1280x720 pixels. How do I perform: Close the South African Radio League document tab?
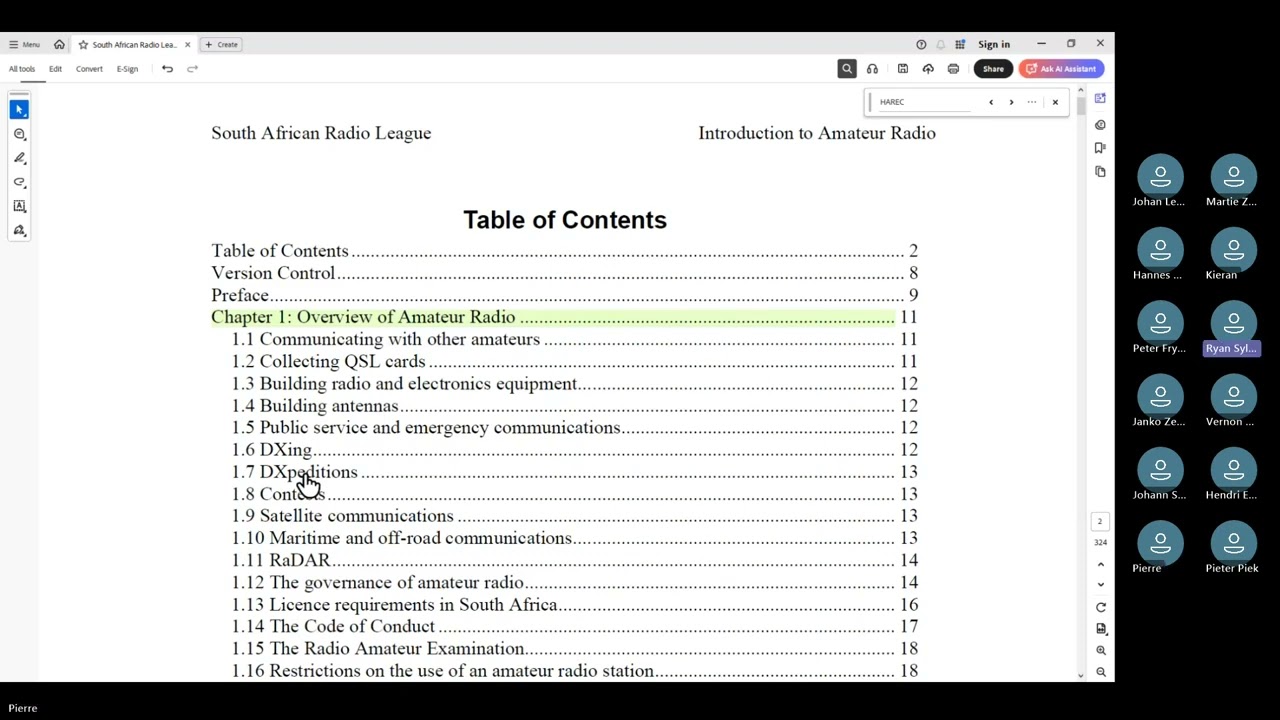(187, 44)
